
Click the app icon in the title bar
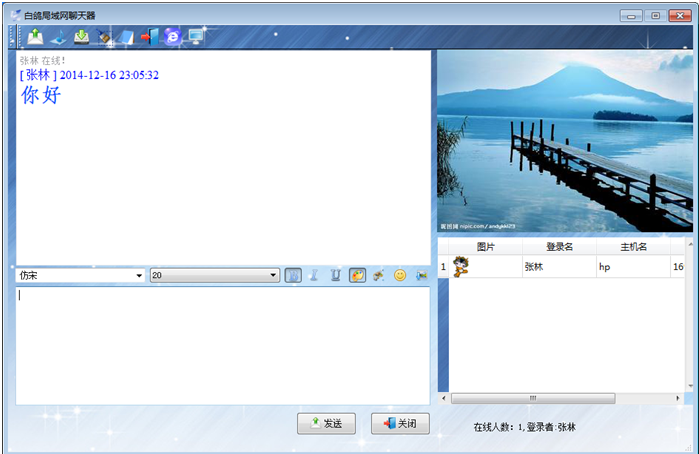click(16, 16)
